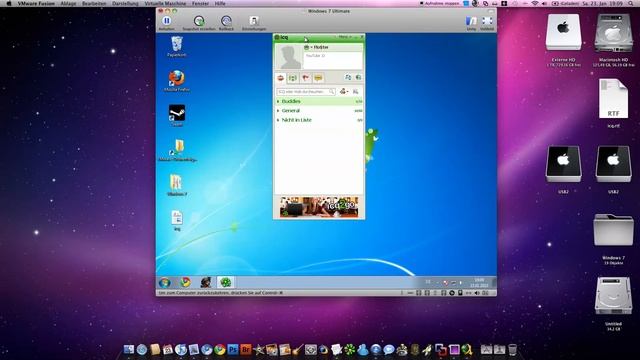Click the Anhalten pause icon in VMware toolbar
The image size is (640, 360).
pos(167,20)
